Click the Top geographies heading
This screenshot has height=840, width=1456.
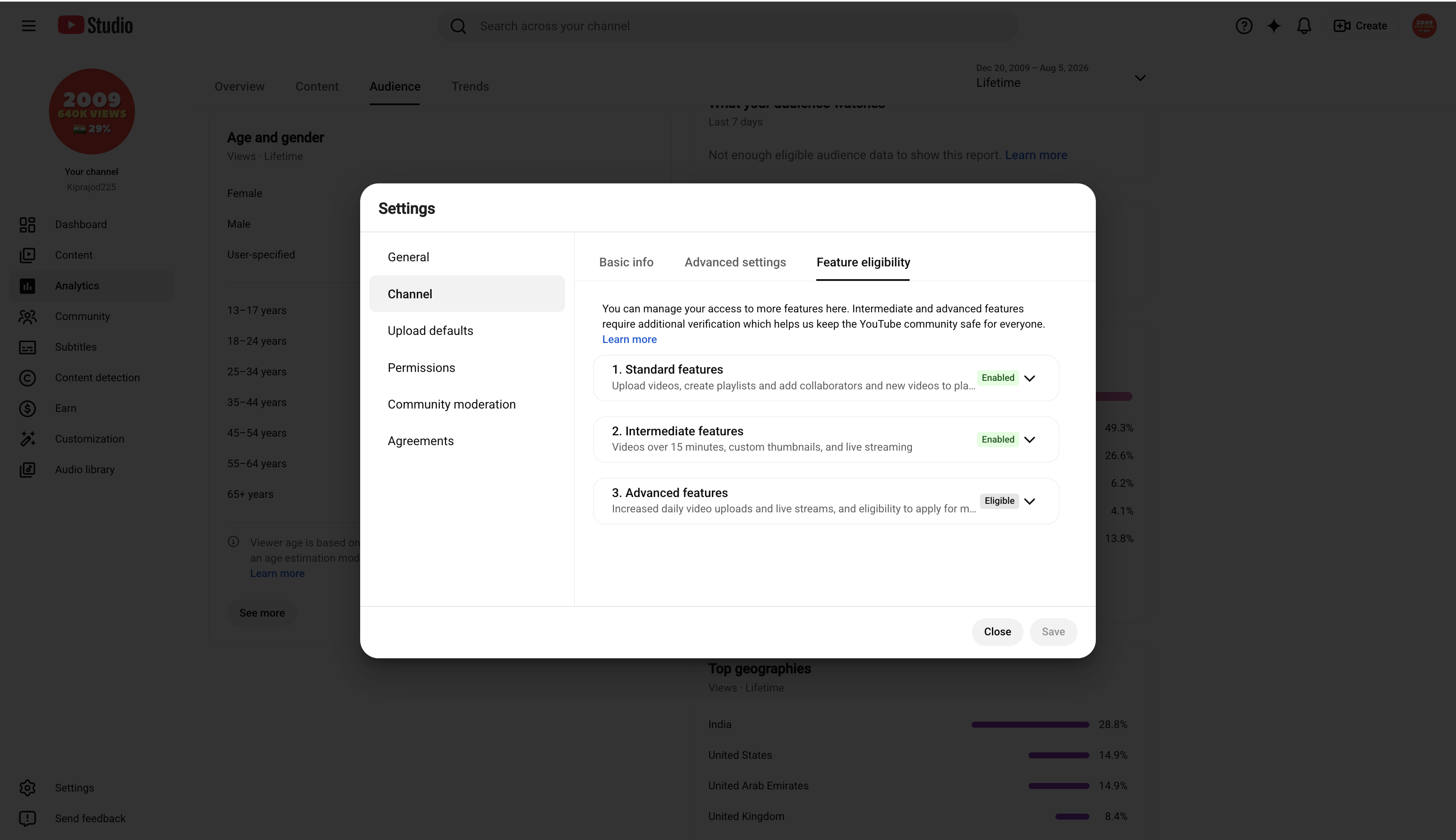pyautogui.click(x=760, y=669)
